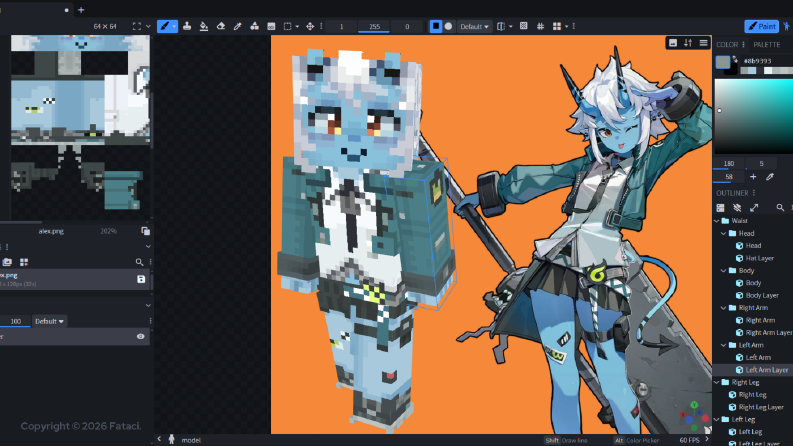Toggle layer visibility eye icon
The image size is (793, 446).
tap(141, 337)
